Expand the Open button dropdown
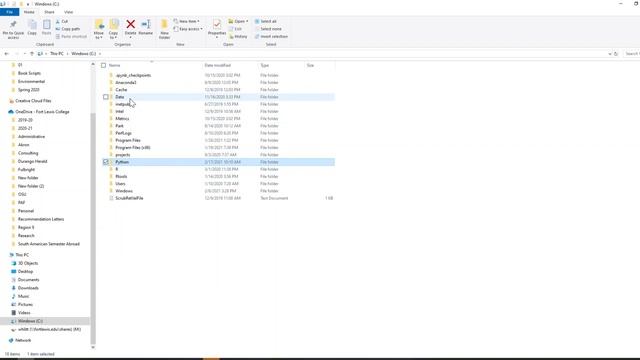This screenshot has width=640, height=360. point(247,21)
